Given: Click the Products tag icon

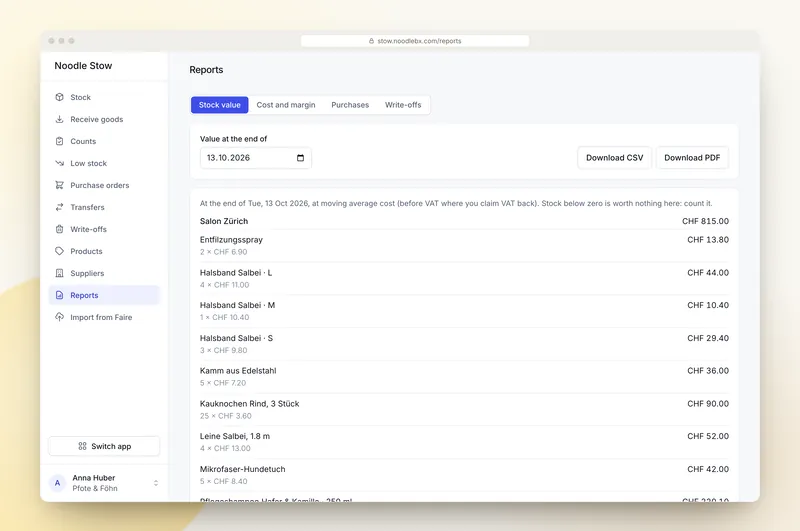Looking at the screenshot, I should pyautogui.click(x=60, y=251).
